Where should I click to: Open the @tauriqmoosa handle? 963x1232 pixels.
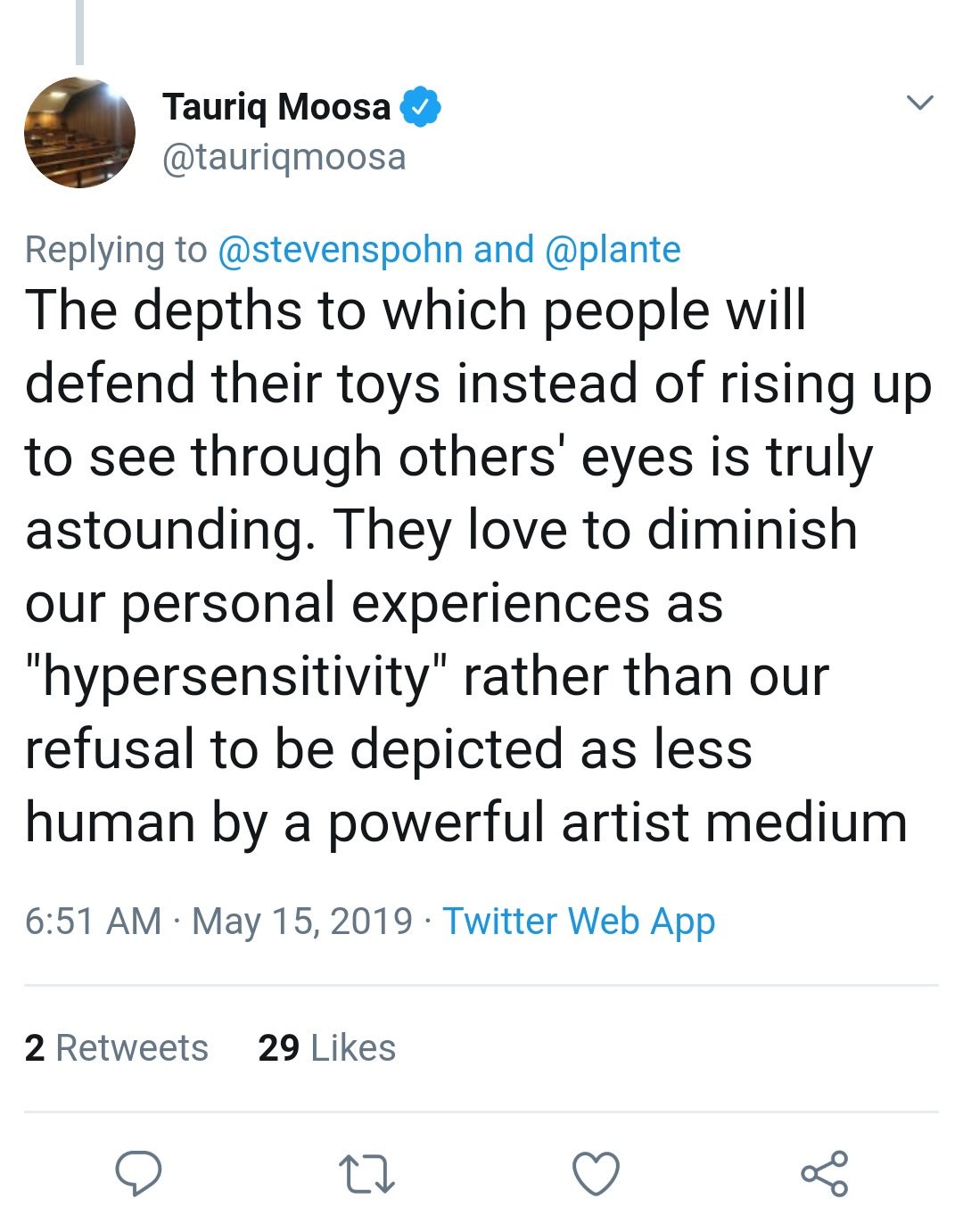coord(284,157)
